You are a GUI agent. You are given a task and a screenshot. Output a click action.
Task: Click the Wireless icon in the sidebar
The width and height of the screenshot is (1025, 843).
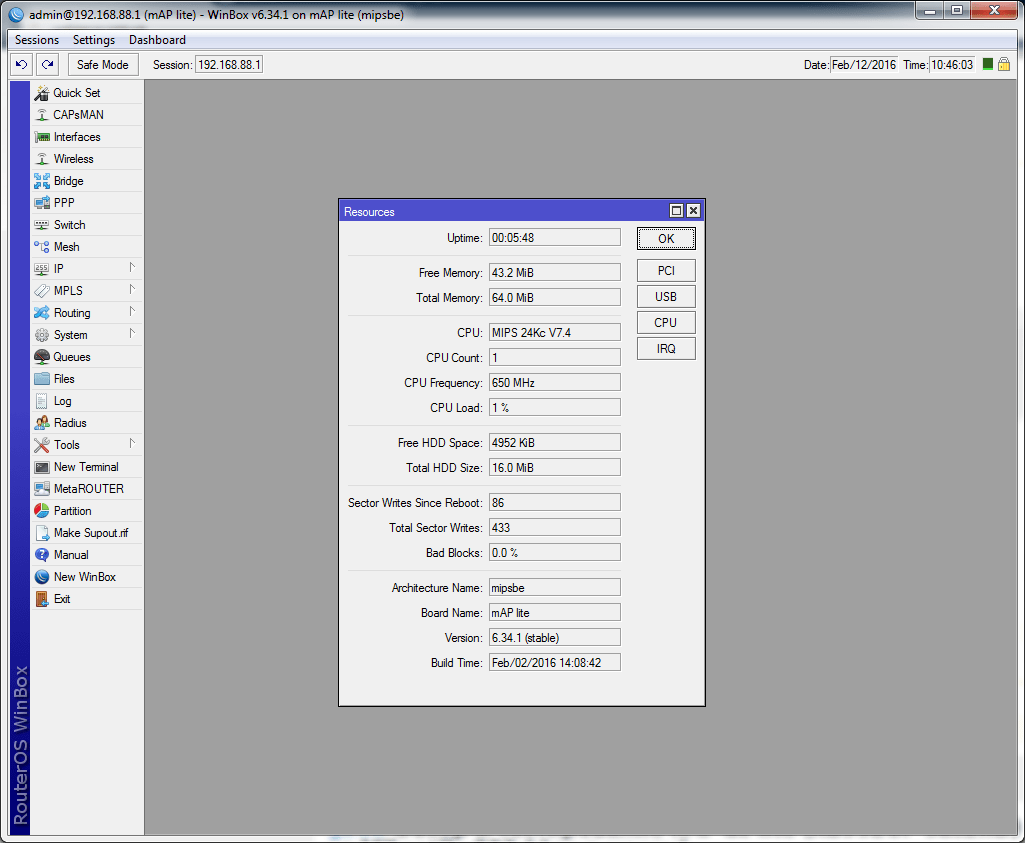point(42,159)
